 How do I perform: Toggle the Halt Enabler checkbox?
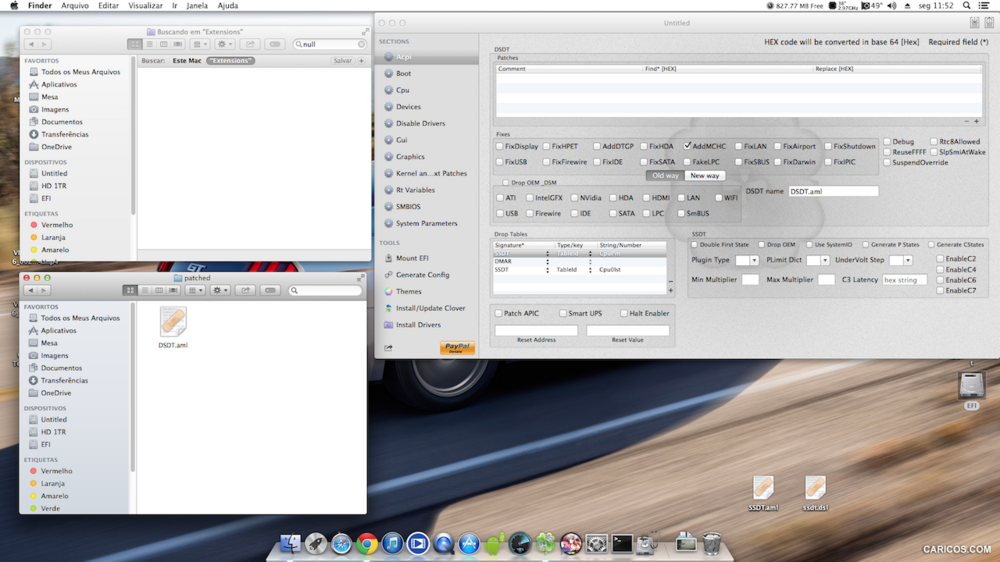(624, 314)
